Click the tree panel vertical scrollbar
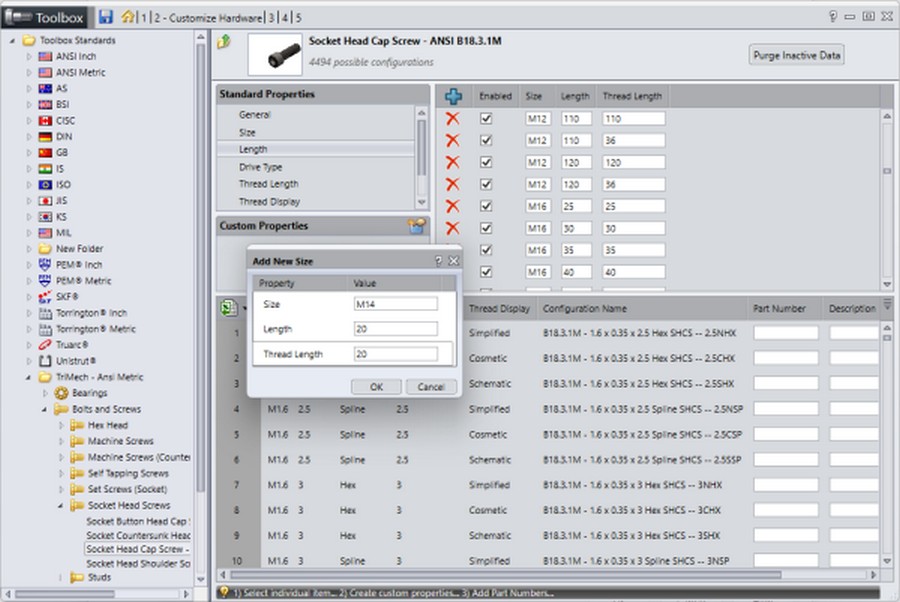This screenshot has width=900, height=602. tap(200, 267)
